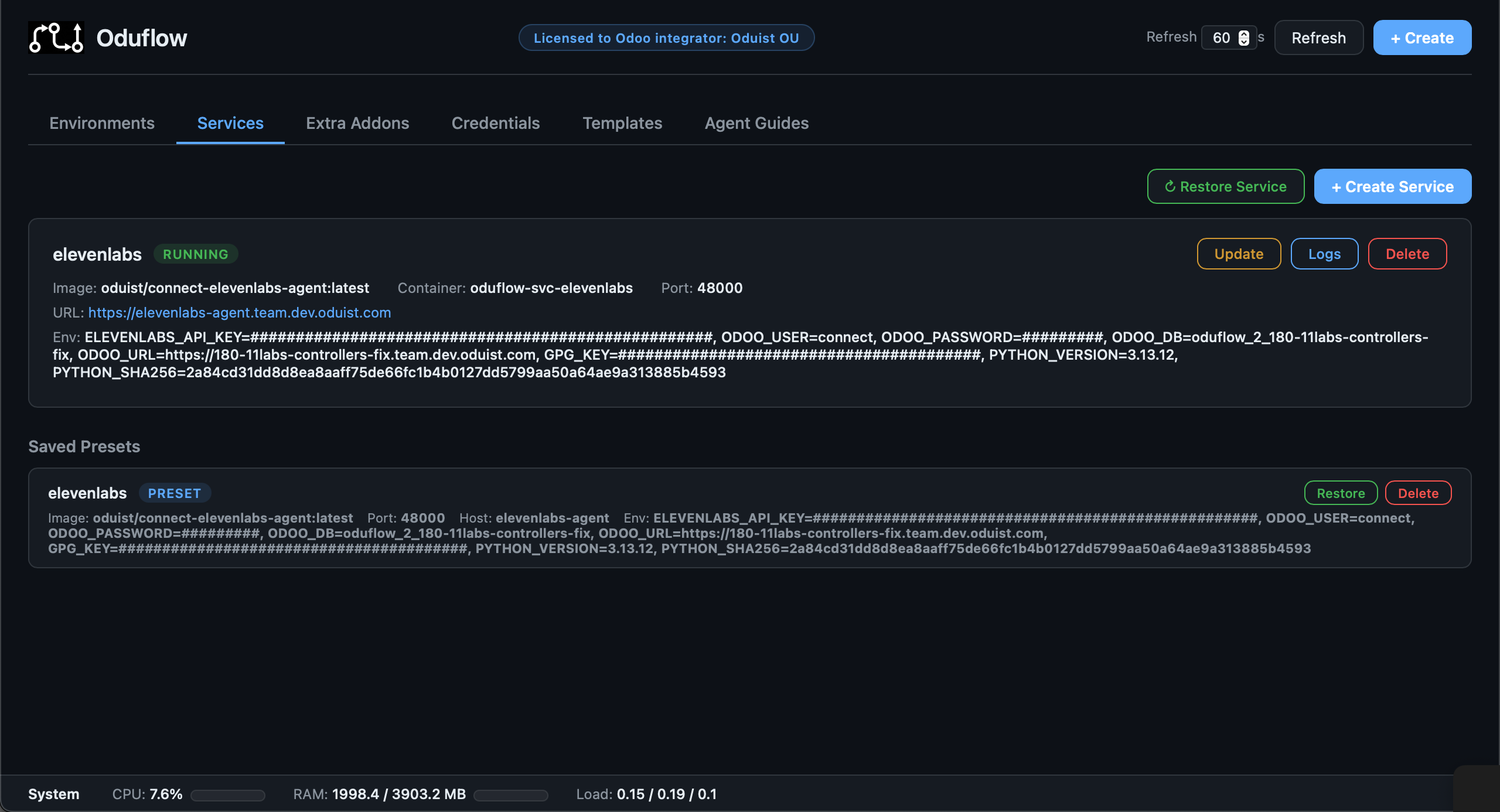Delete the running elevenlabs service
Image resolution: width=1500 pixels, height=812 pixels.
click(x=1407, y=254)
